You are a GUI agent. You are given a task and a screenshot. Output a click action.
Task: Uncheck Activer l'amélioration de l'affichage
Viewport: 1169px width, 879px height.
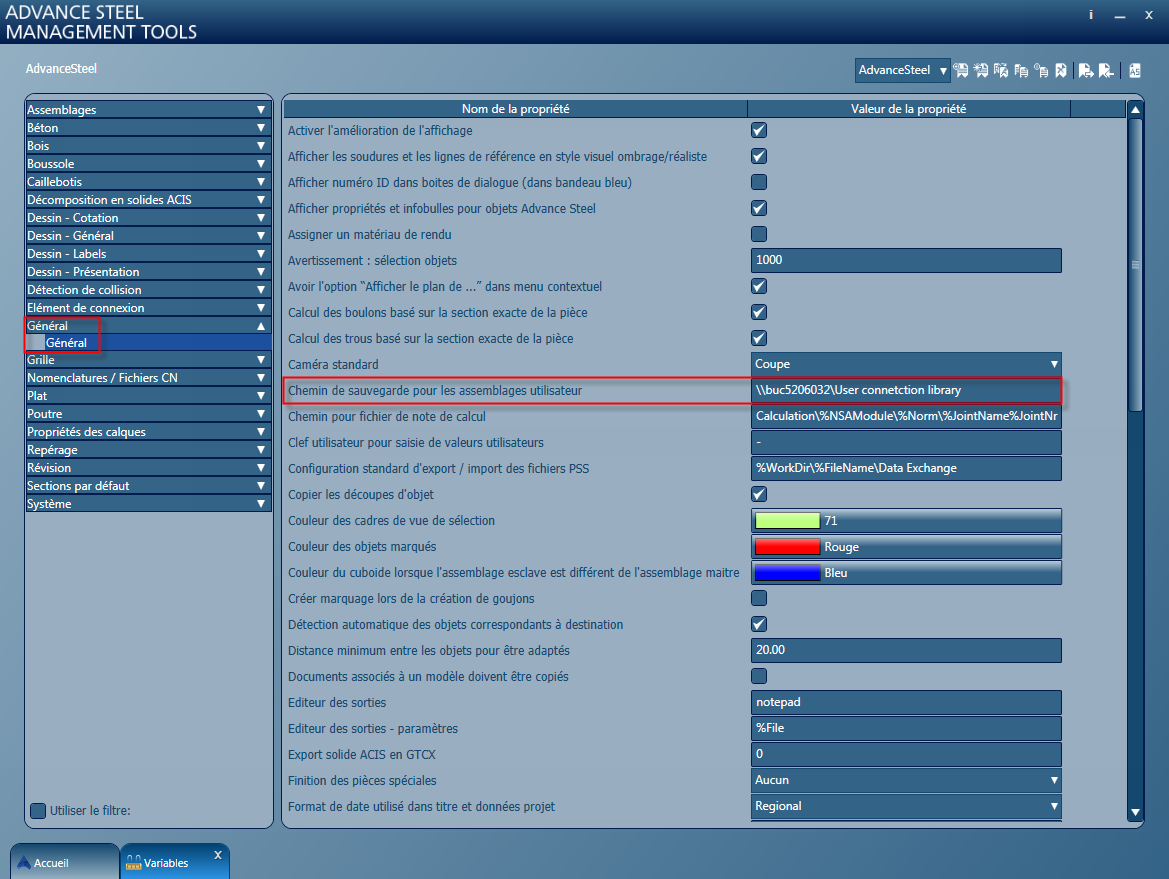point(759,130)
